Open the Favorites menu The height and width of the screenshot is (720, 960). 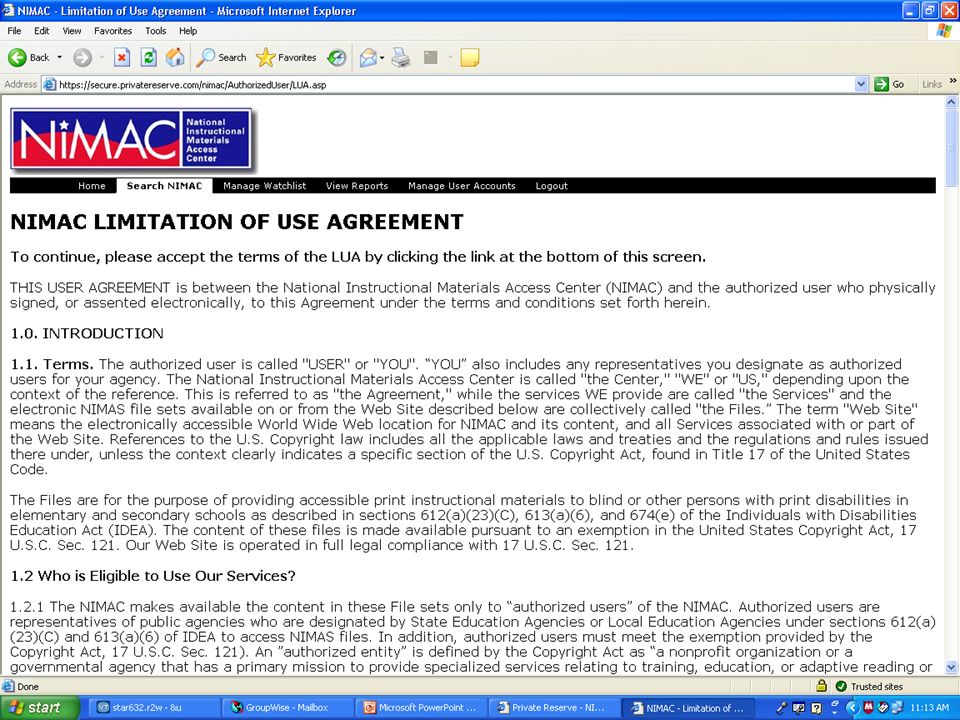pyautogui.click(x=113, y=31)
